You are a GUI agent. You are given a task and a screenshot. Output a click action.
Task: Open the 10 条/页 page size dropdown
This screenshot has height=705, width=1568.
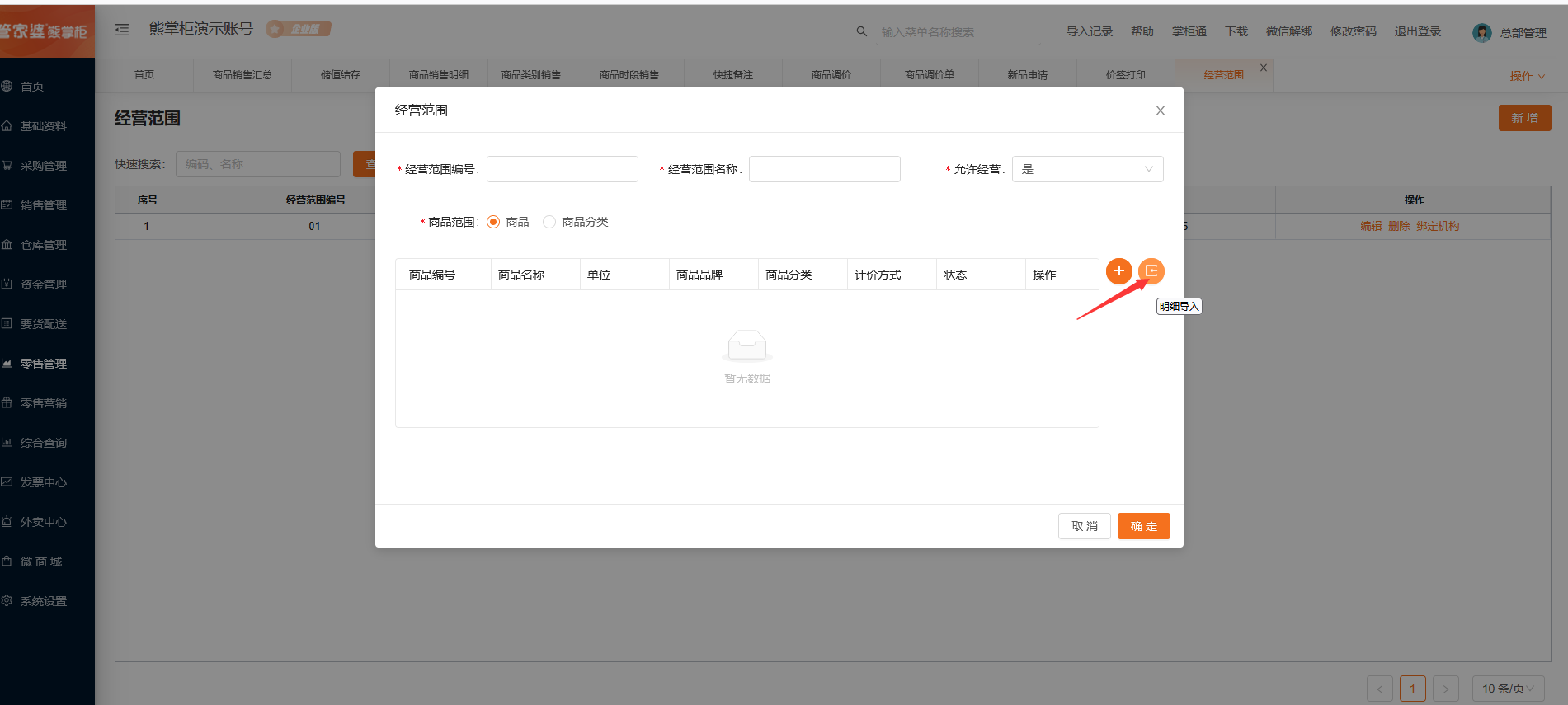click(1507, 689)
